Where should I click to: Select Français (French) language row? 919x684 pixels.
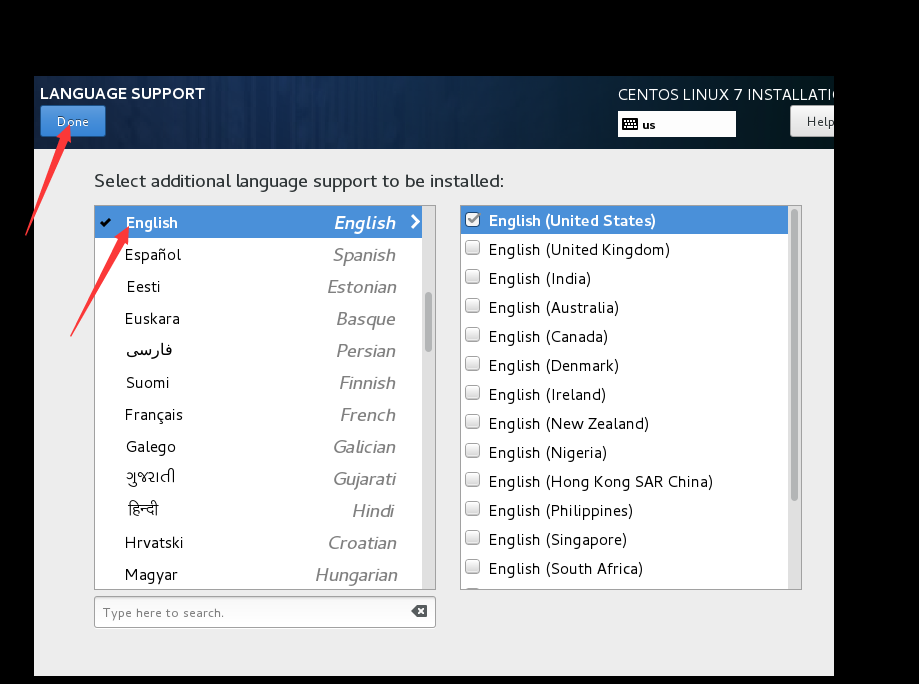[258, 414]
